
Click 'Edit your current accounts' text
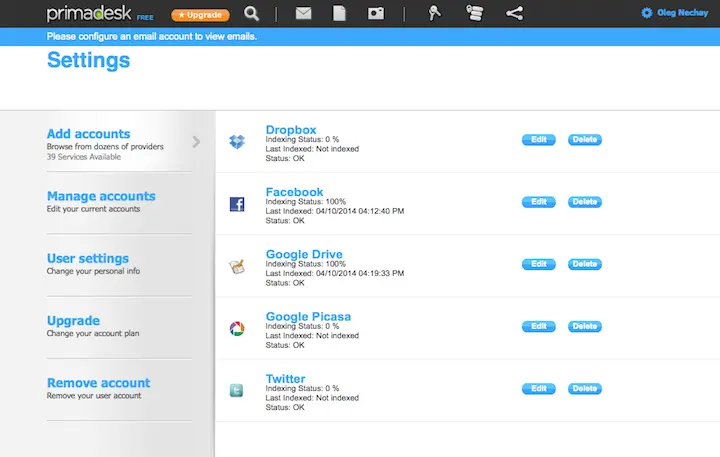pyautogui.click(x=93, y=209)
